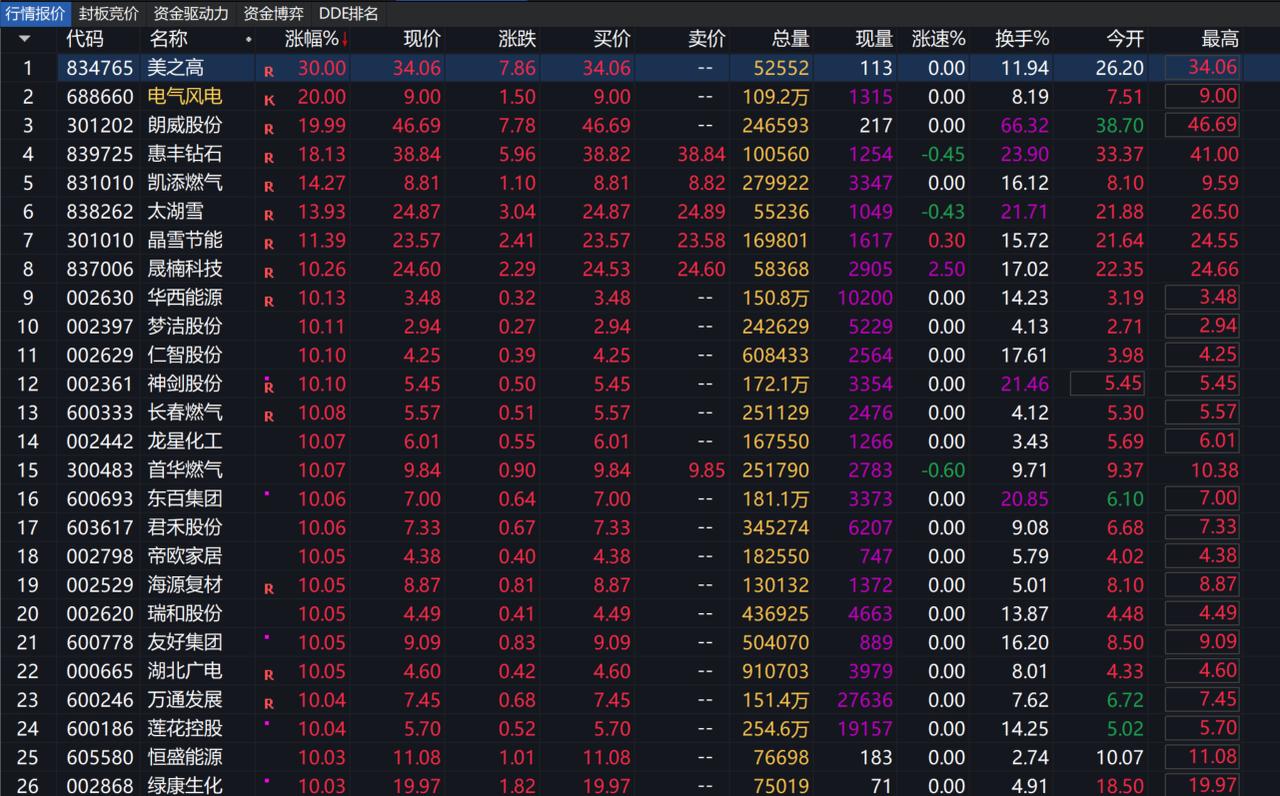This screenshot has height=796, width=1280.
Task: Click the R marker beside 太湖雪
Action: point(268,215)
